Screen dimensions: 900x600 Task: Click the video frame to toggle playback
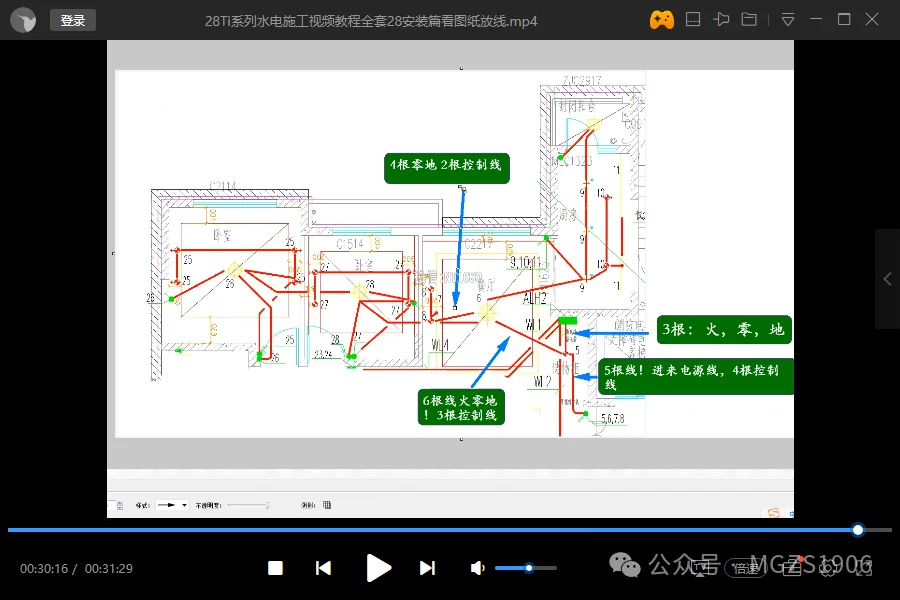click(450, 279)
